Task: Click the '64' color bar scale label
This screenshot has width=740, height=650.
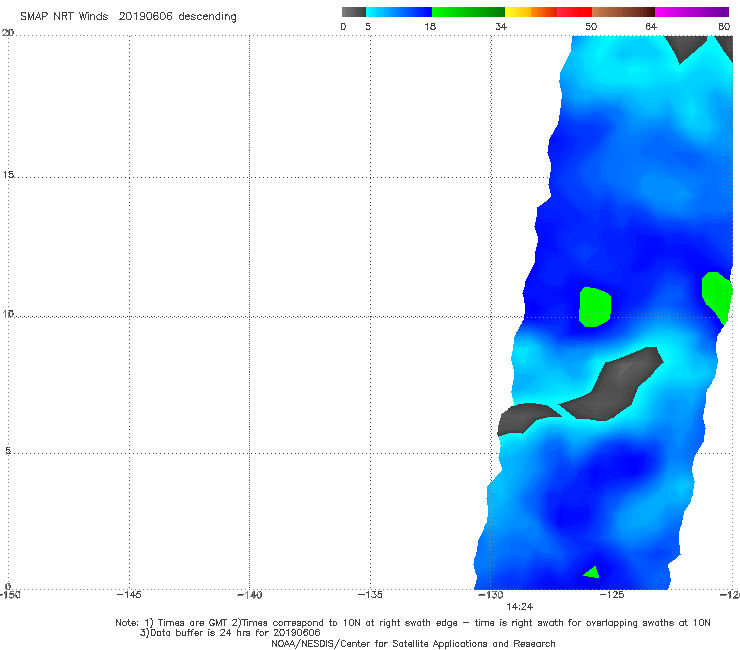Action: (651, 26)
